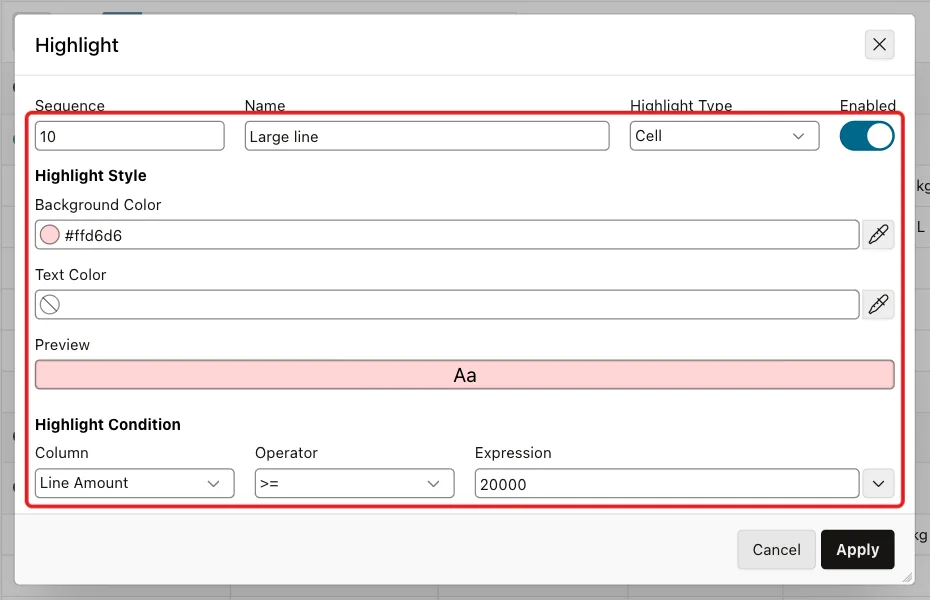Click the Sequence input field
Image resolution: width=930 pixels, height=600 pixels.
(x=129, y=136)
